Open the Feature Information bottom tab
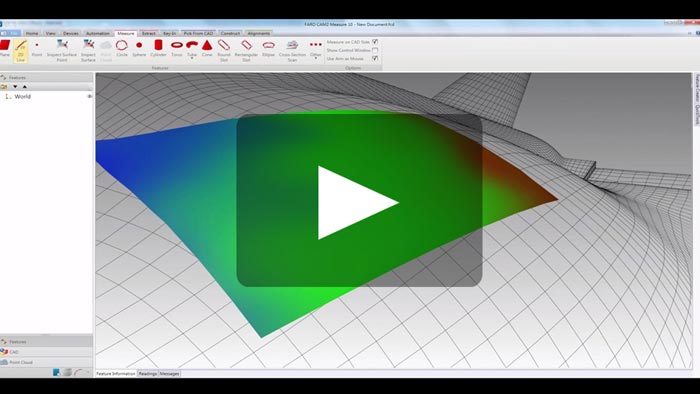The image size is (700, 394). (x=116, y=373)
